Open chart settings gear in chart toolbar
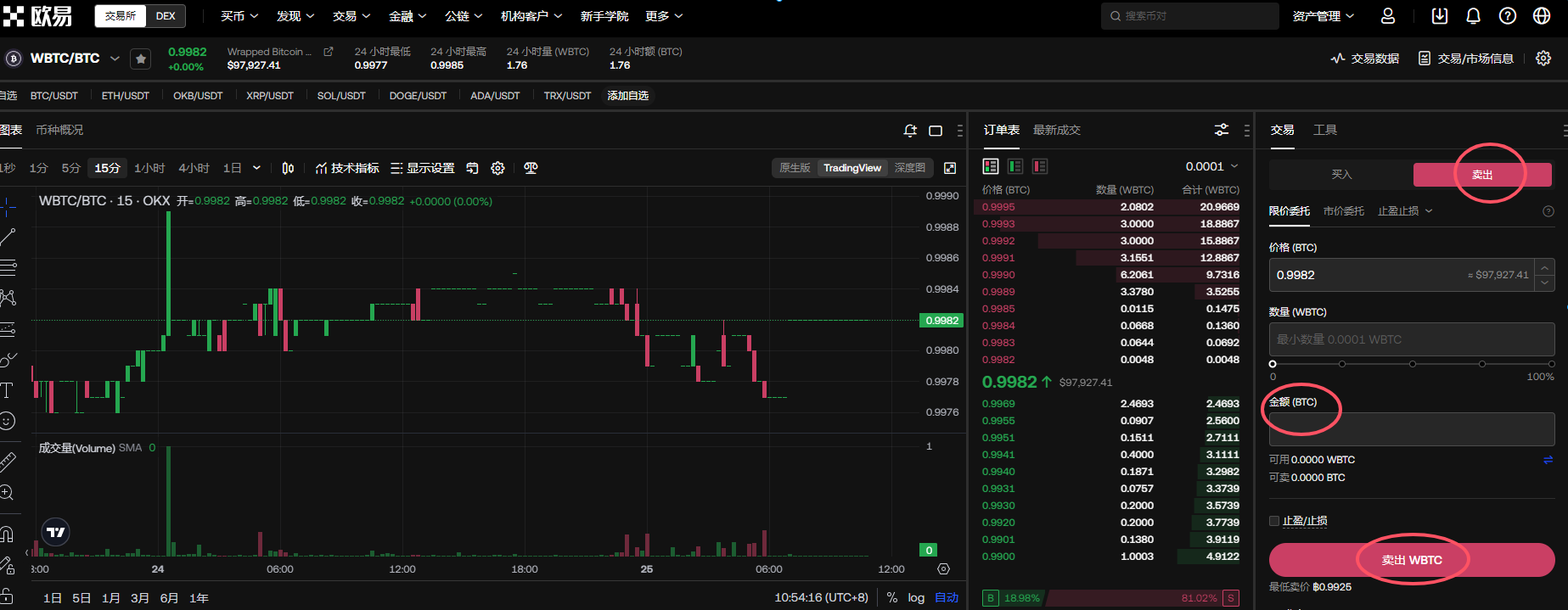 pos(498,168)
